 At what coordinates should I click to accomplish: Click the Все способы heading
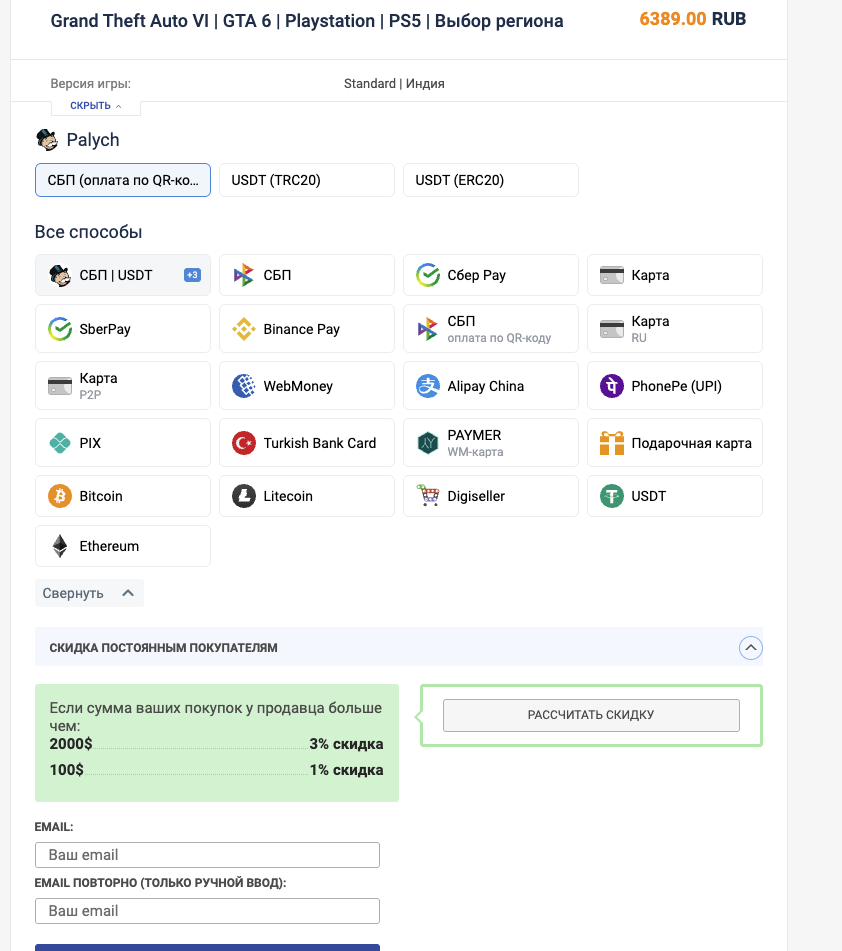pos(89,232)
